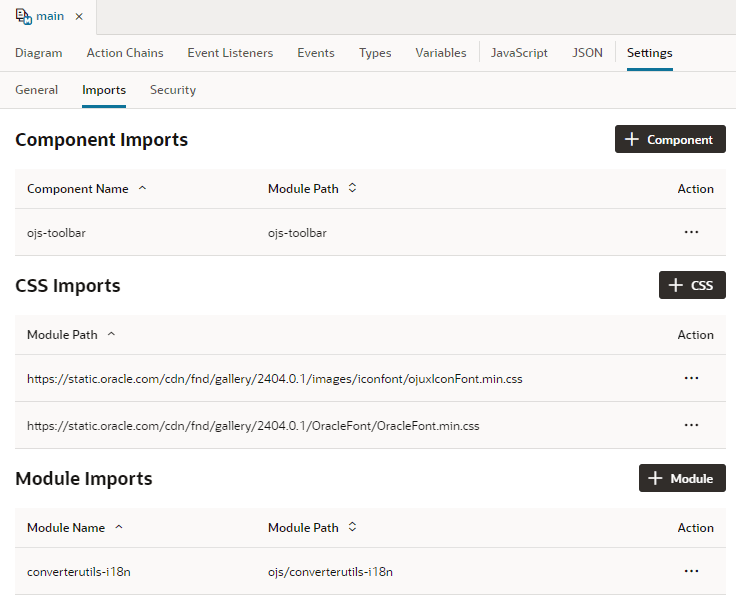Click the main tab file icon
This screenshot has width=736, height=608.
pyautogui.click(x=23, y=16)
